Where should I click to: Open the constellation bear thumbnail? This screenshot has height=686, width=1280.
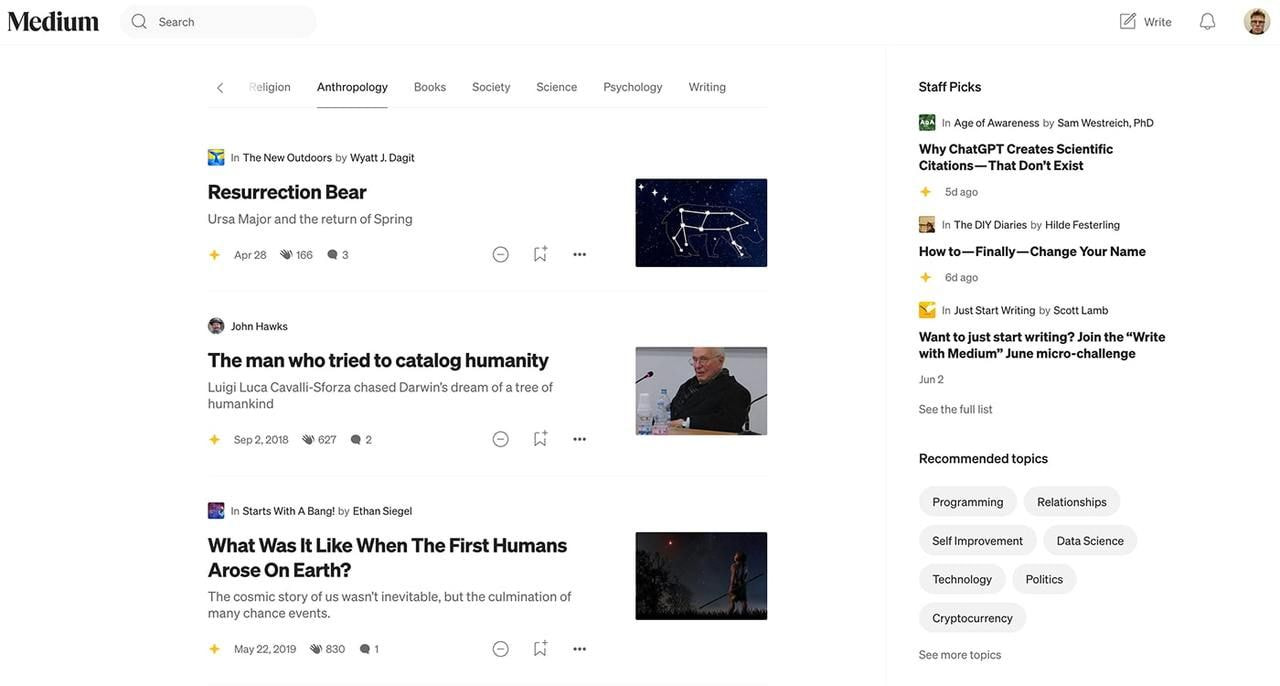701,223
